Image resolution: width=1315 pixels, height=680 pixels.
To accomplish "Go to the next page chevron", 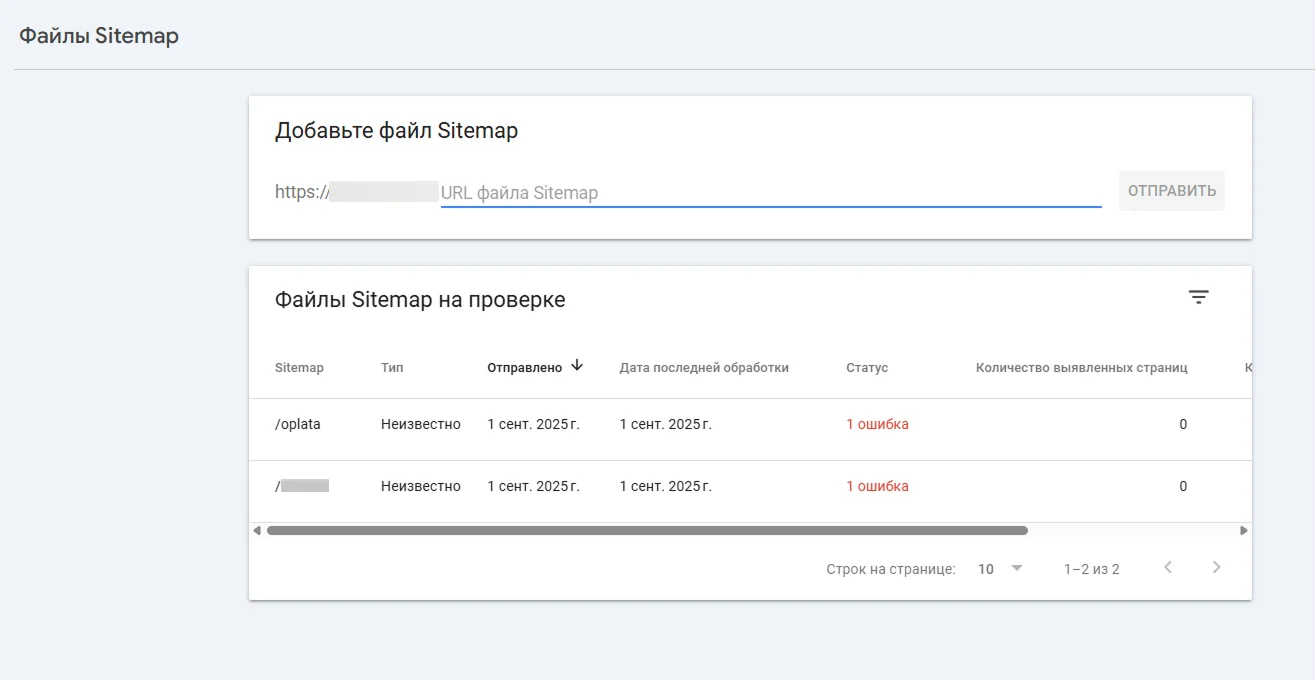I will pos(1216,568).
